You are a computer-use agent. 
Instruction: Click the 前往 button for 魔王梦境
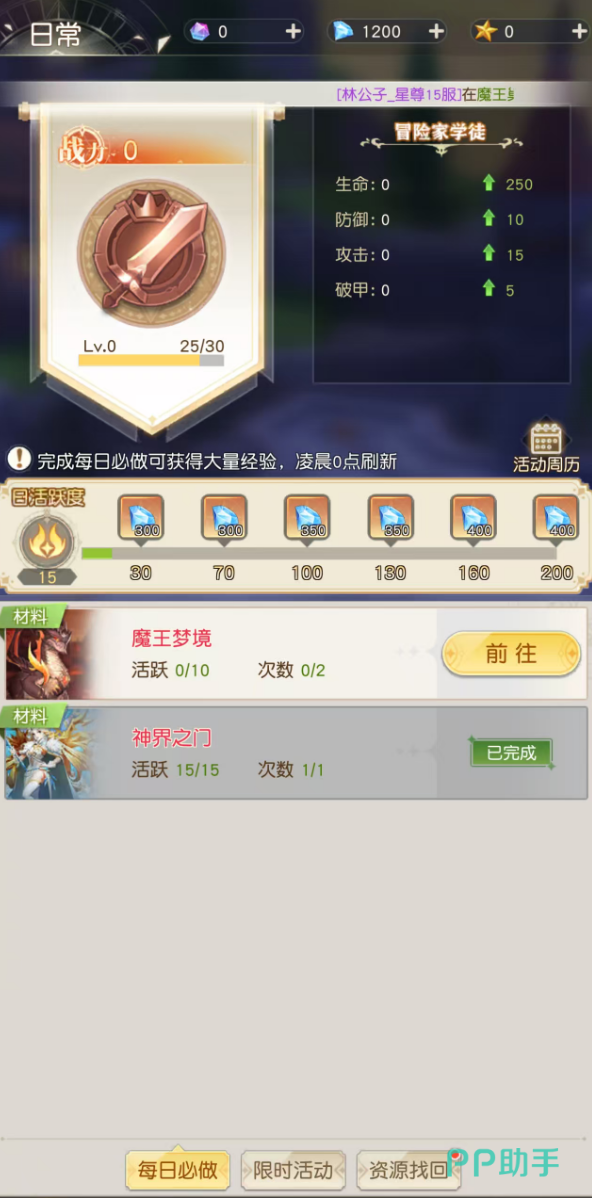point(511,653)
